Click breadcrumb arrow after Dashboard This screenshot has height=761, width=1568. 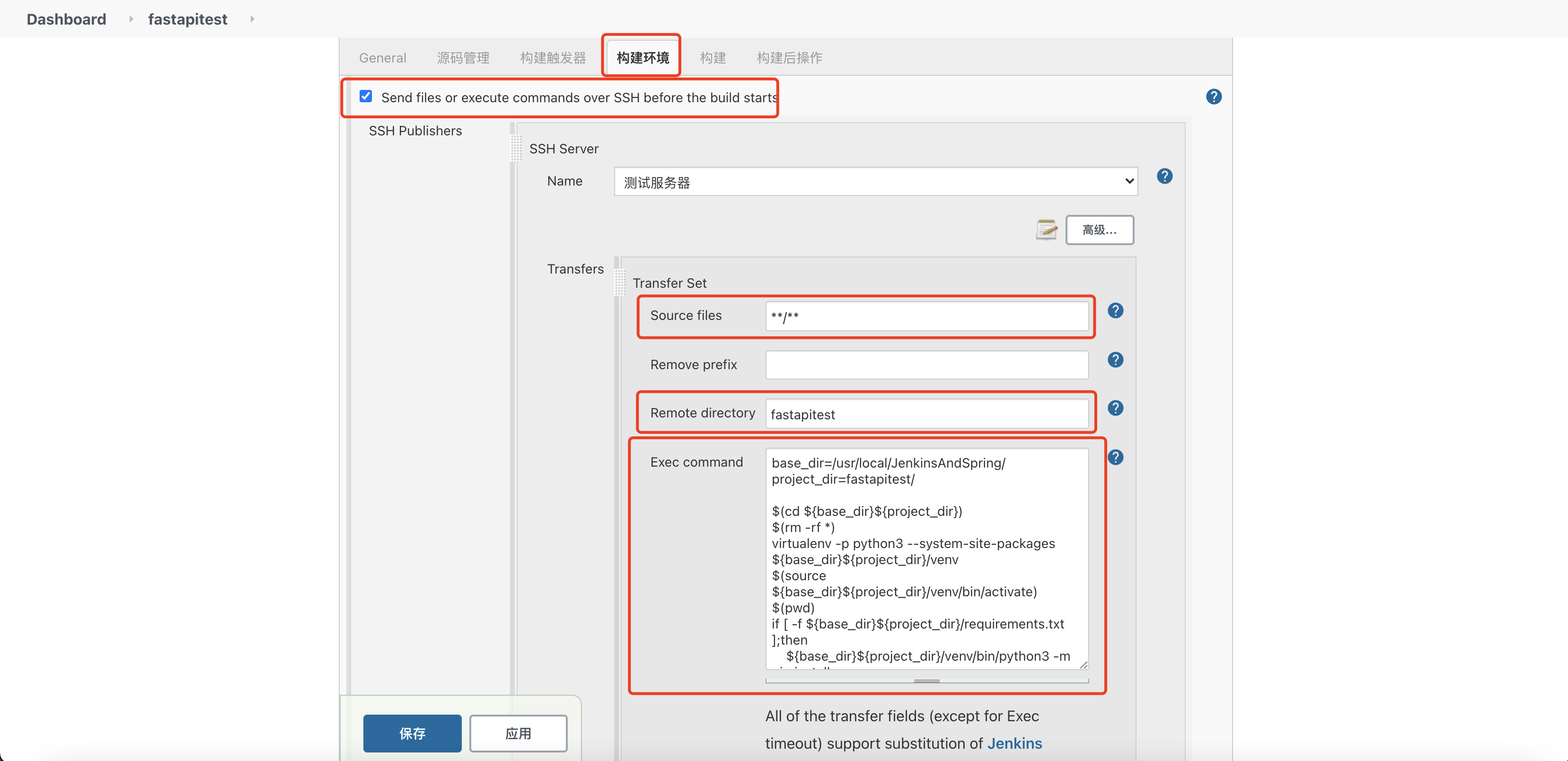pos(130,19)
